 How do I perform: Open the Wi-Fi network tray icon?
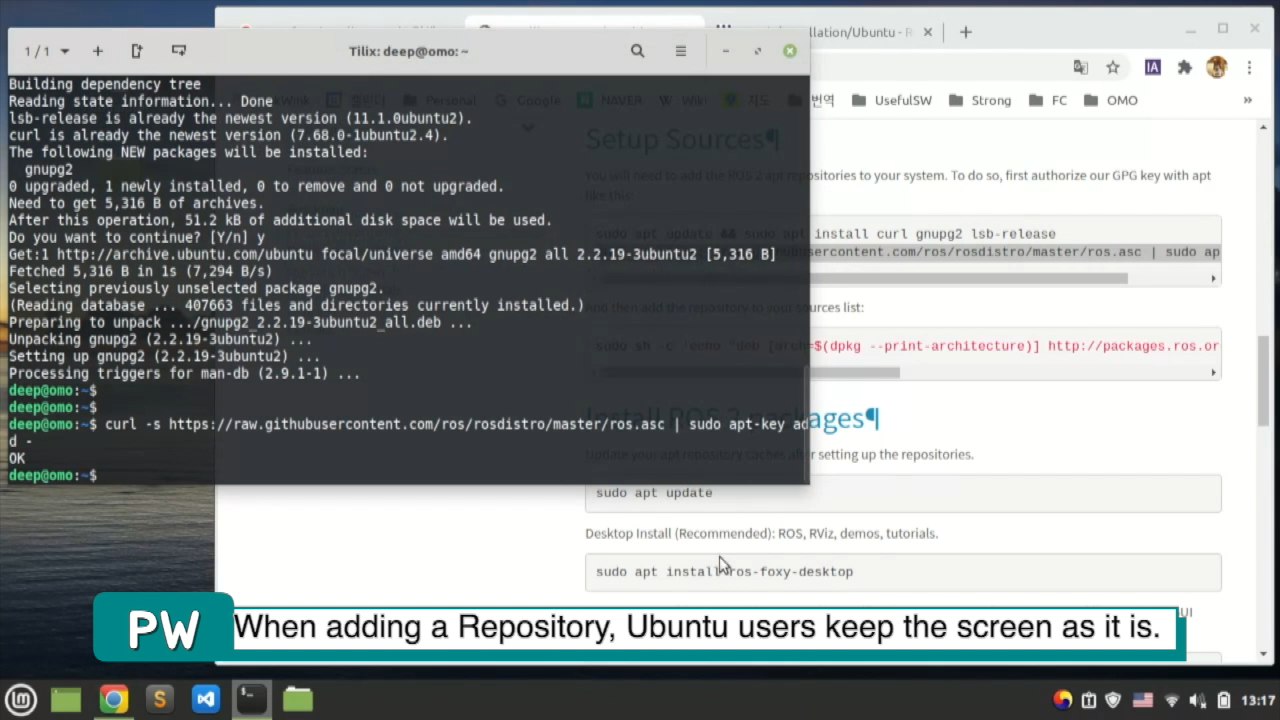(x=1172, y=700)
